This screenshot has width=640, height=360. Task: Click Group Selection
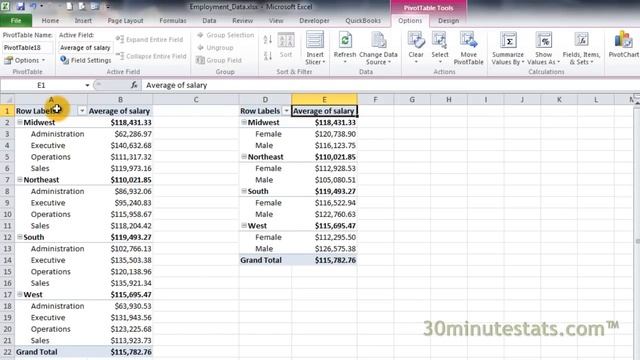[225, 35]
